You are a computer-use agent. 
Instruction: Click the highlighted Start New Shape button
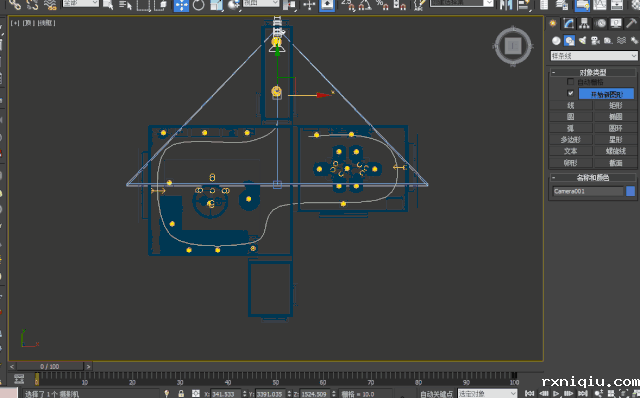(x=606, y=94)
